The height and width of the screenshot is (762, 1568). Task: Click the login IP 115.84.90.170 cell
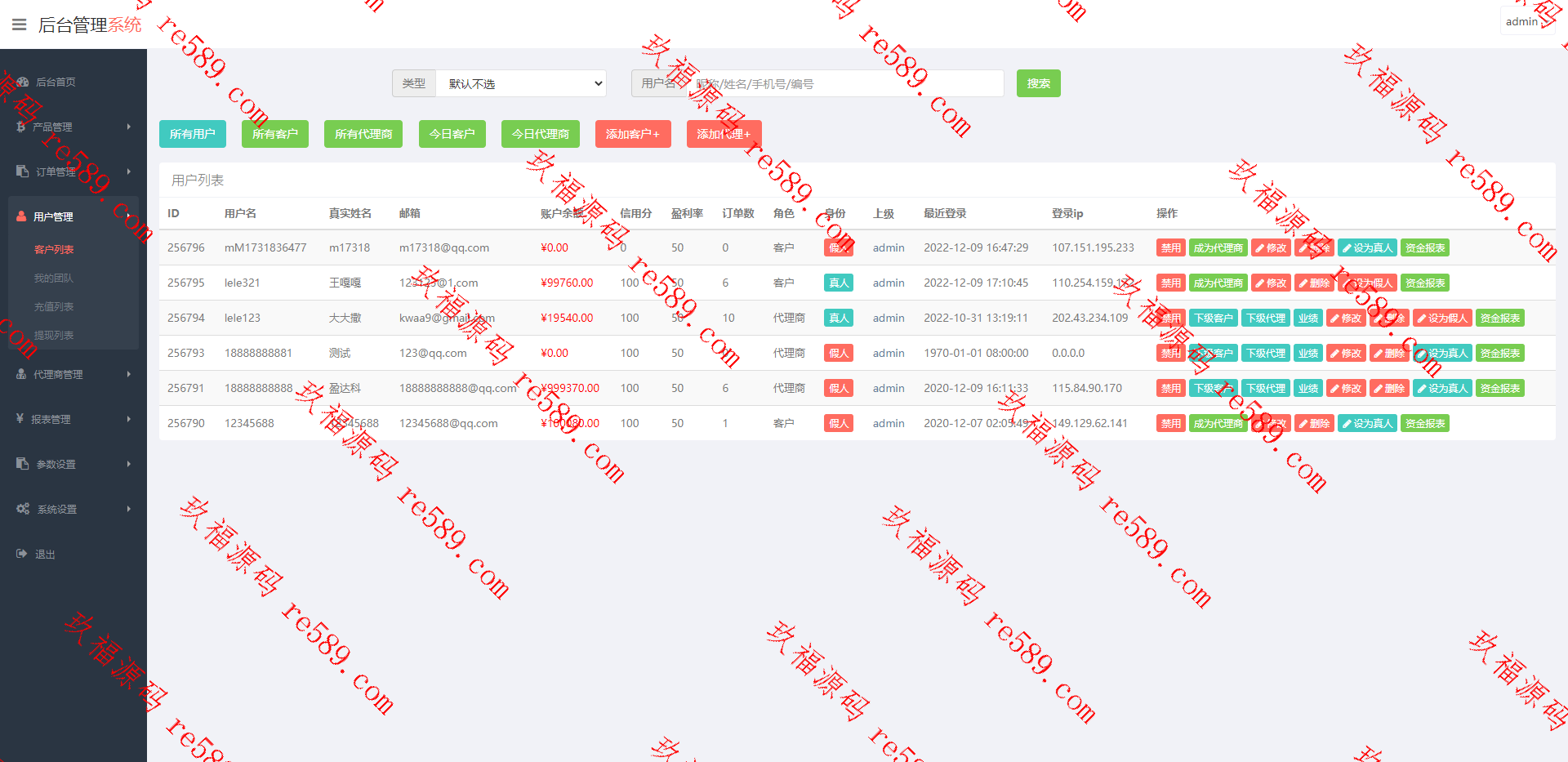(x=1087, y=389)
